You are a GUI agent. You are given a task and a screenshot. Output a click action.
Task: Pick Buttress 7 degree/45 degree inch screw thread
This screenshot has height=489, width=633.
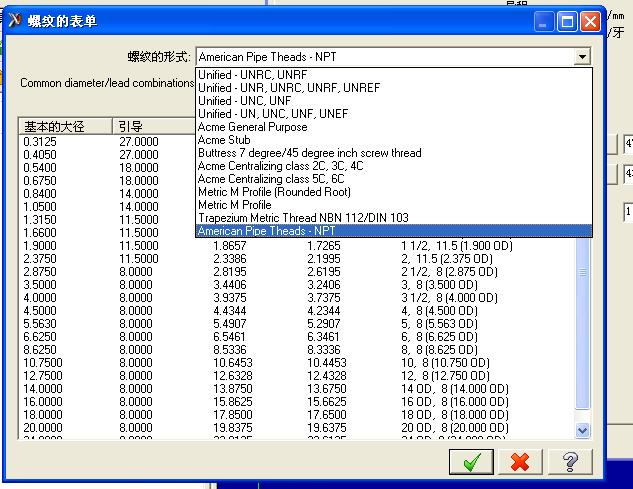click(x=394, y=153)
